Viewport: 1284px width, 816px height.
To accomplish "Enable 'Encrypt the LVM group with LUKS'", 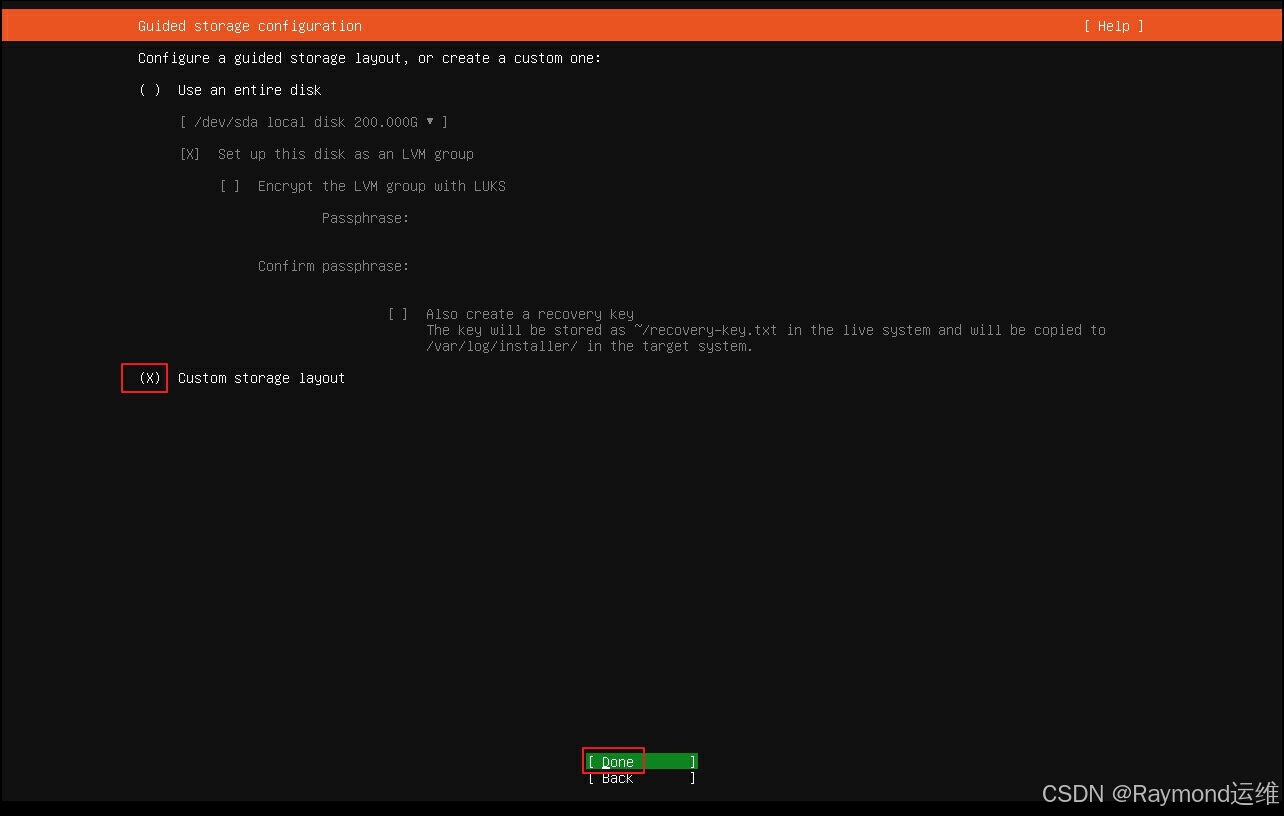I will coord(230,186).
